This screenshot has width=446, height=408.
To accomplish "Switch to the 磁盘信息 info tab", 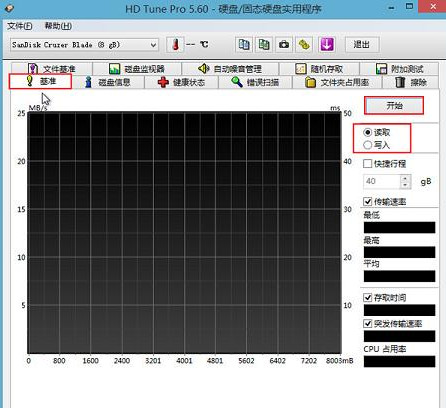I will (x=108, y=82).
